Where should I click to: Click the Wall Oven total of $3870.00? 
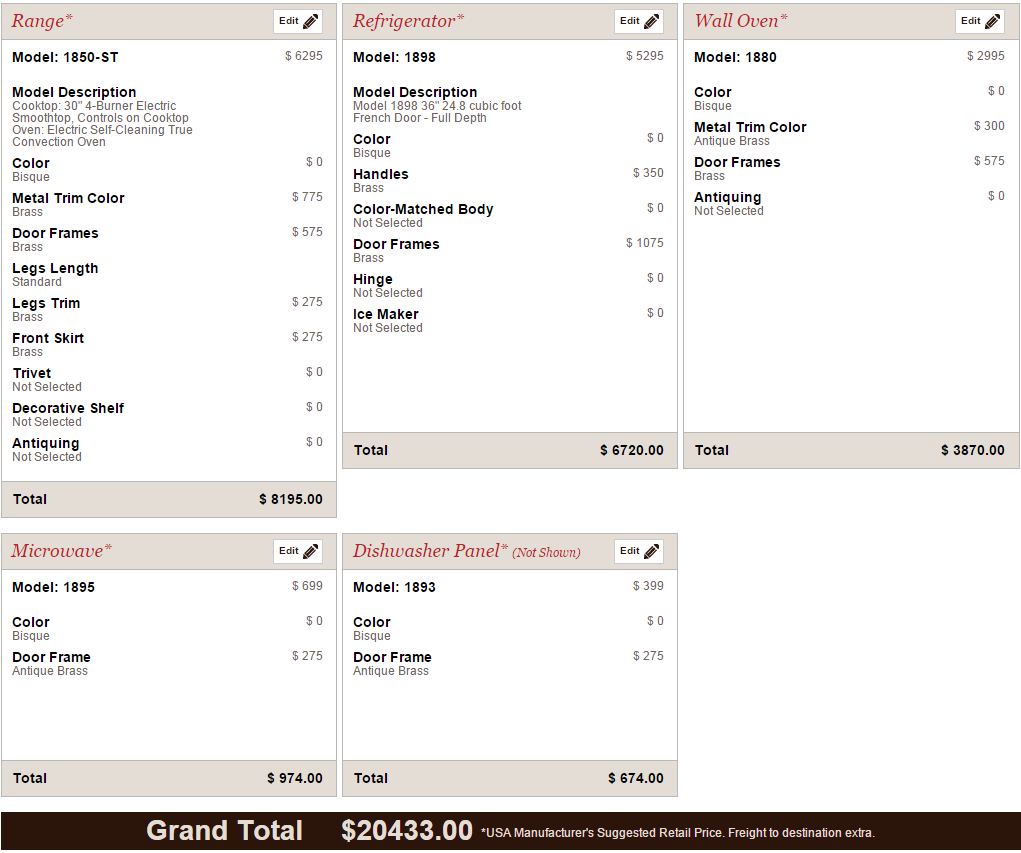[972, 450]
